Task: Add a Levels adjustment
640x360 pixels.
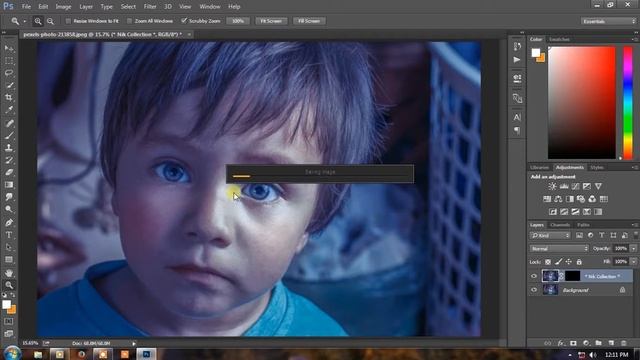Action: pyautogui.click(x=564, y=186)
